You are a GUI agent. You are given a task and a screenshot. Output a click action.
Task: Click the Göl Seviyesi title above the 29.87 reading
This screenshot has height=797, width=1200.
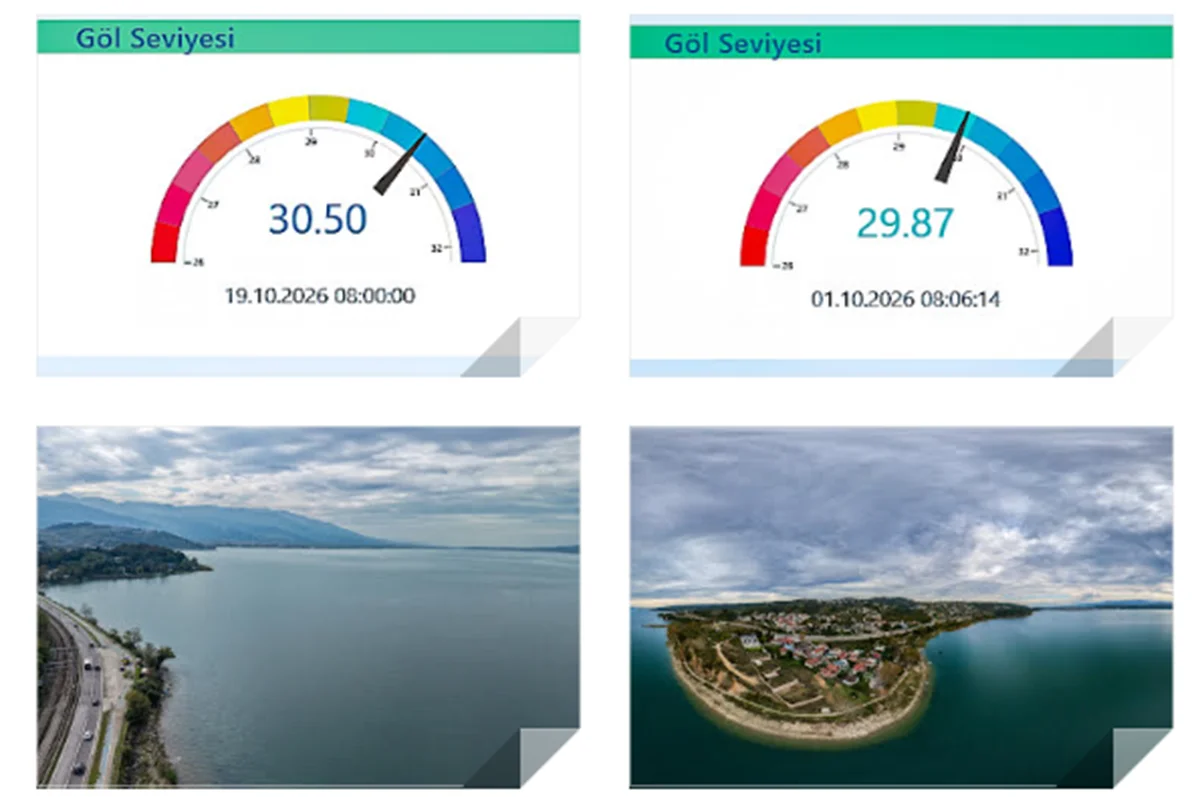(743, 43)
